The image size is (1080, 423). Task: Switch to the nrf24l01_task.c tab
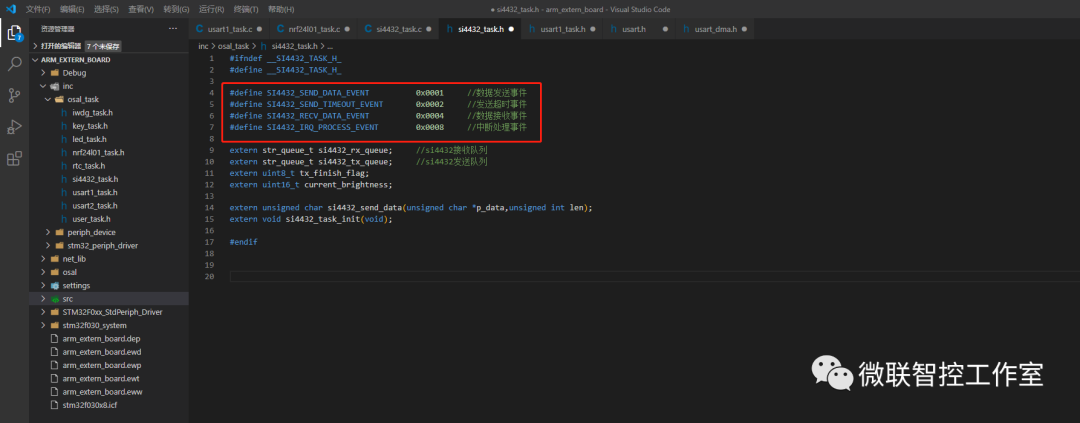312,29
